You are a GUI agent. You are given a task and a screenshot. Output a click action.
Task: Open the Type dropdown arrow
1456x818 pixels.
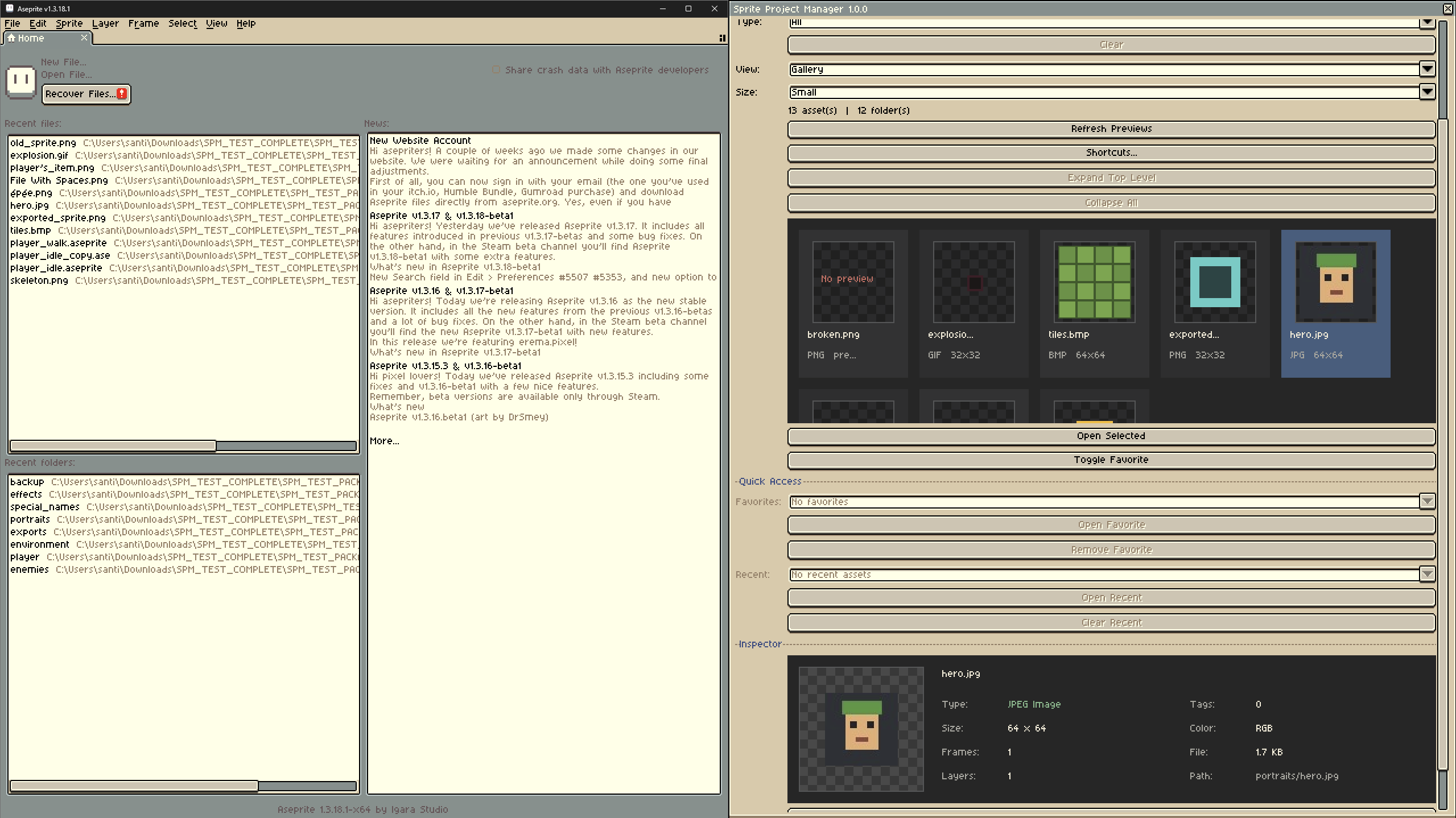tap(1427, 23)
